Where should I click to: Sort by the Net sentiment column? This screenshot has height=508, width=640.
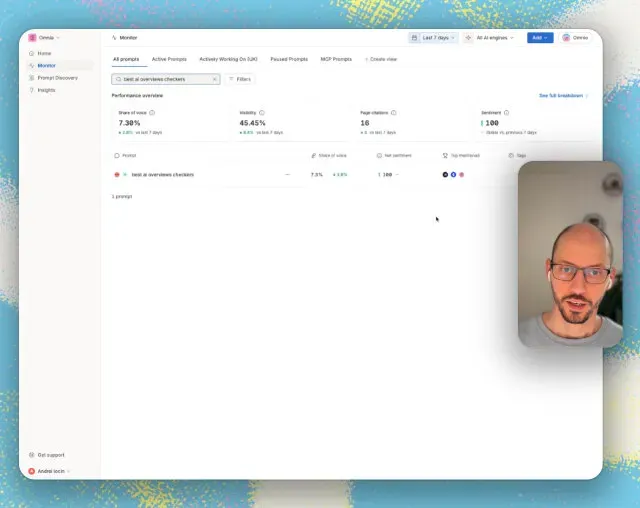click(394, 155)
